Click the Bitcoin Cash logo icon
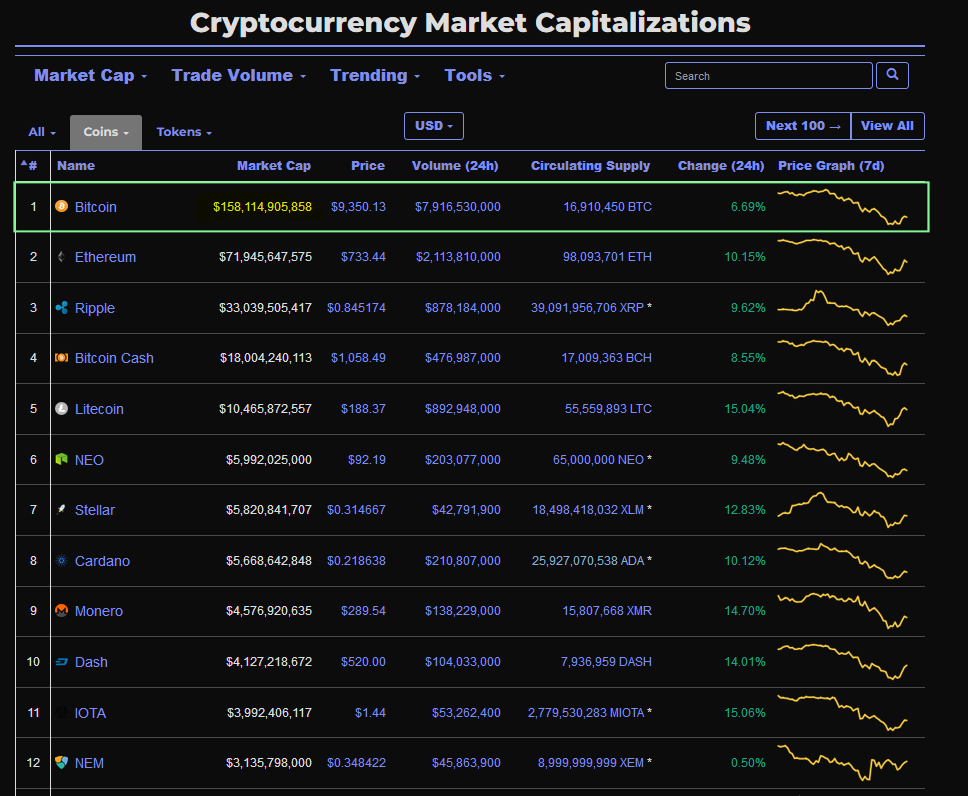 (x=62, y=358)
